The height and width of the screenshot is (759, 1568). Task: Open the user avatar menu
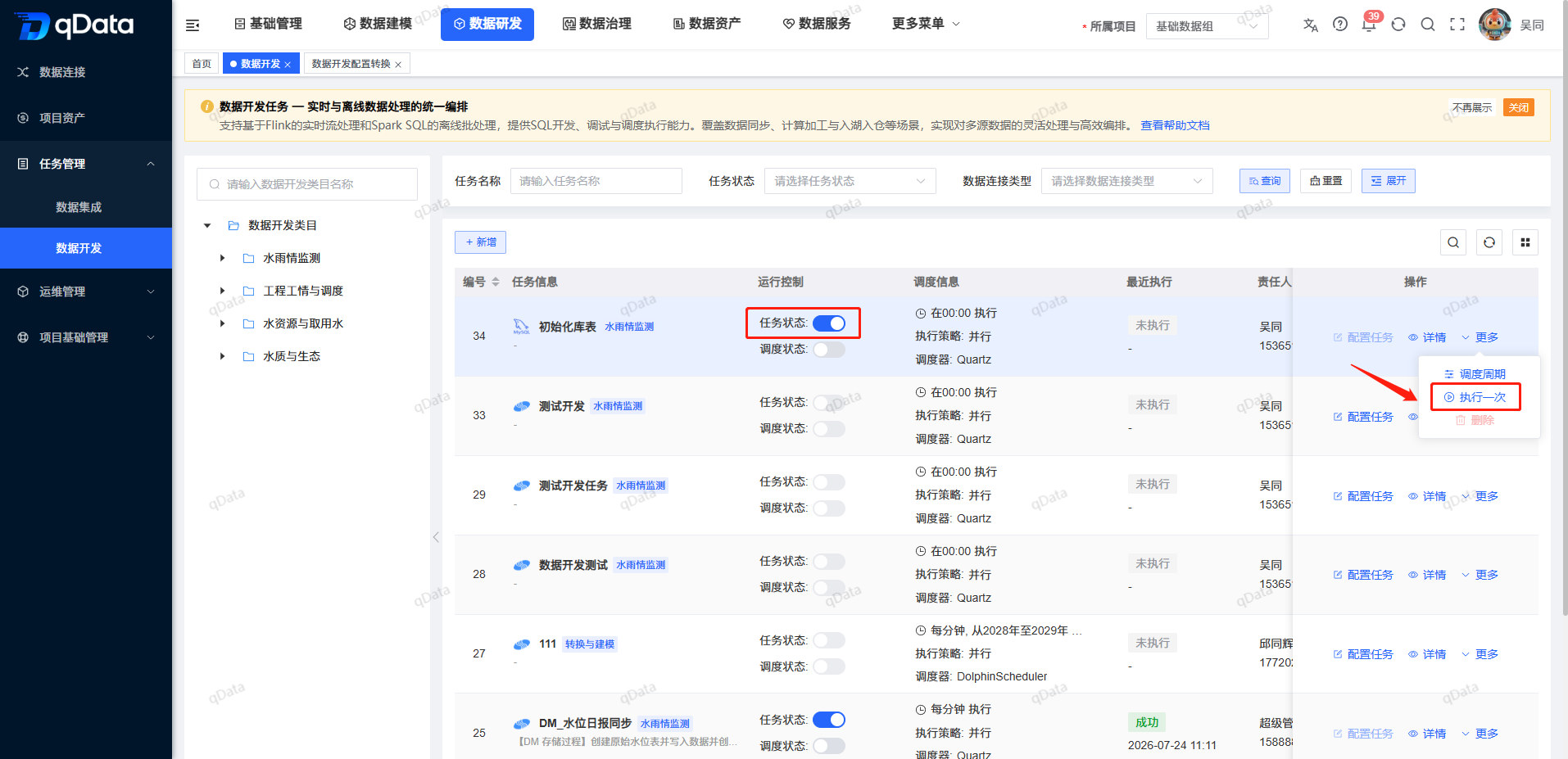(x=1495, y=25)
